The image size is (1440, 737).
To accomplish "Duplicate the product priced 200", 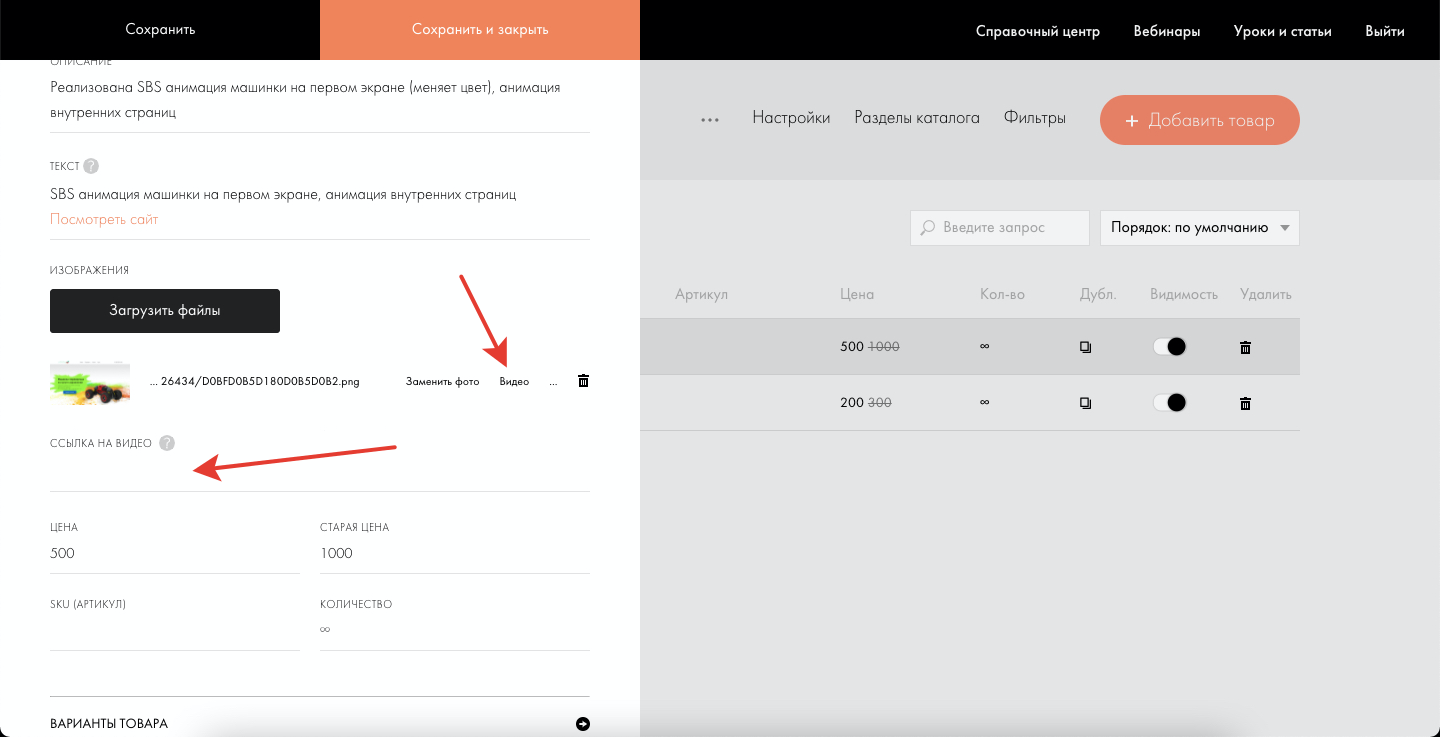I will click(1086, 403).
